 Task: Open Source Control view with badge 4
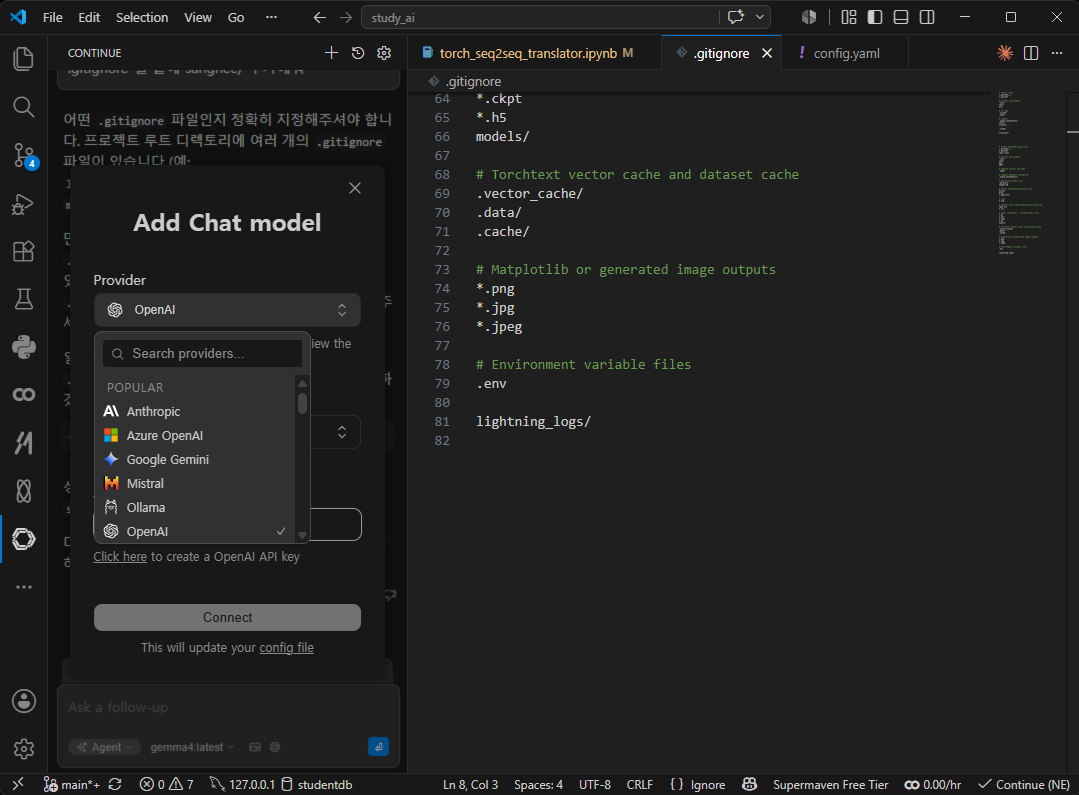[x=23, y=156]
